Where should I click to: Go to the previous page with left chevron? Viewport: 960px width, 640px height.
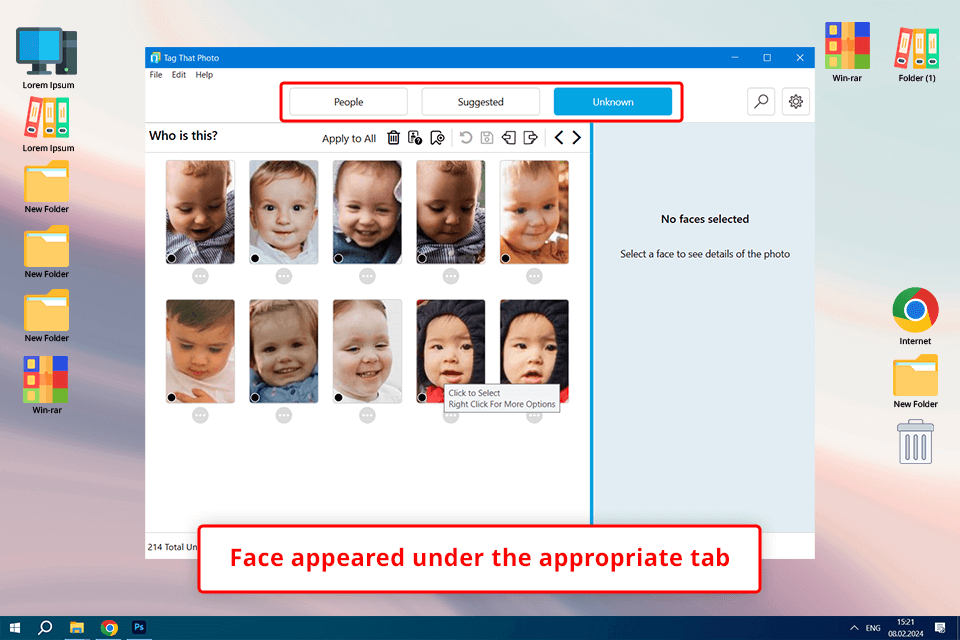tap(558, 137)
